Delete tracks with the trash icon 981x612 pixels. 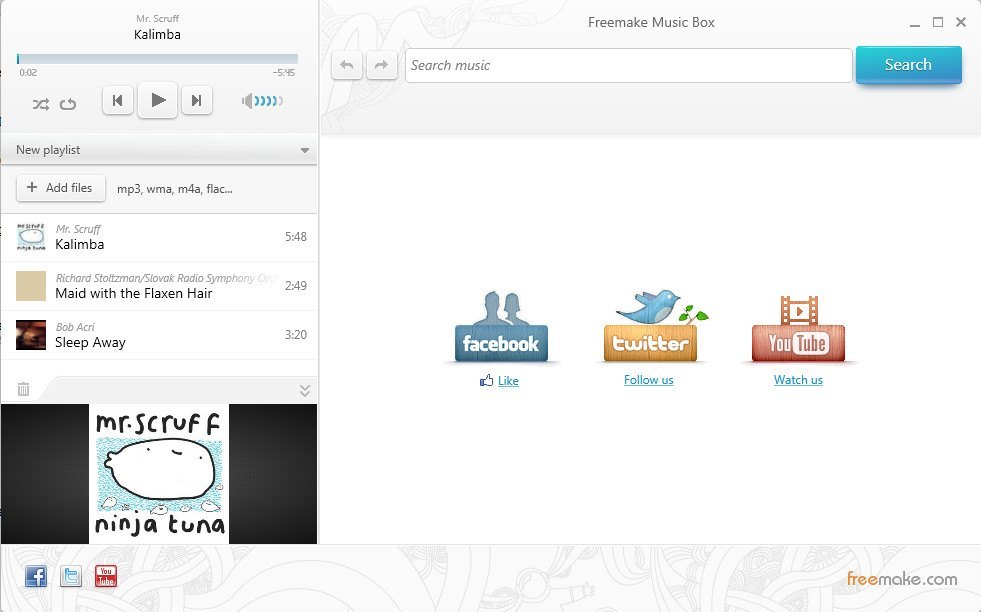(23, 389)
